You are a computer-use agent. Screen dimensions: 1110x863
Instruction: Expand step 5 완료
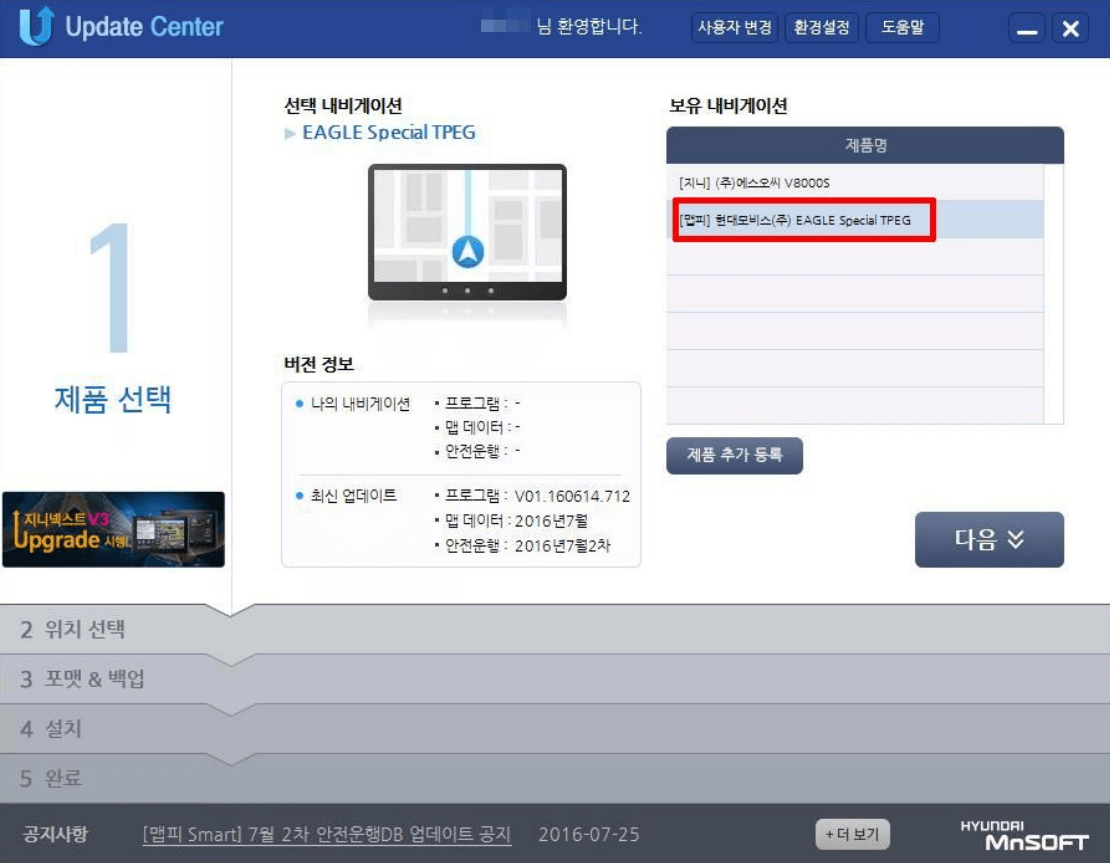555,778
